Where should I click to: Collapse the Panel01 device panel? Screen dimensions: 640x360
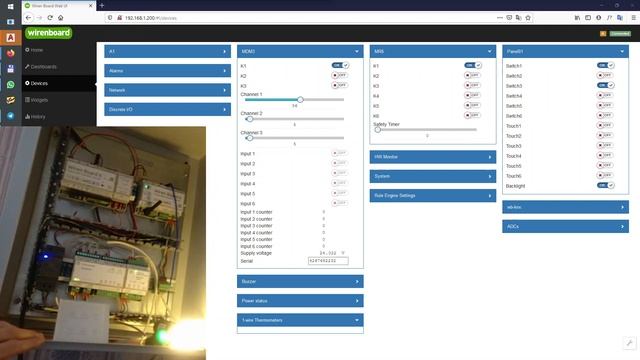point(565,51)
